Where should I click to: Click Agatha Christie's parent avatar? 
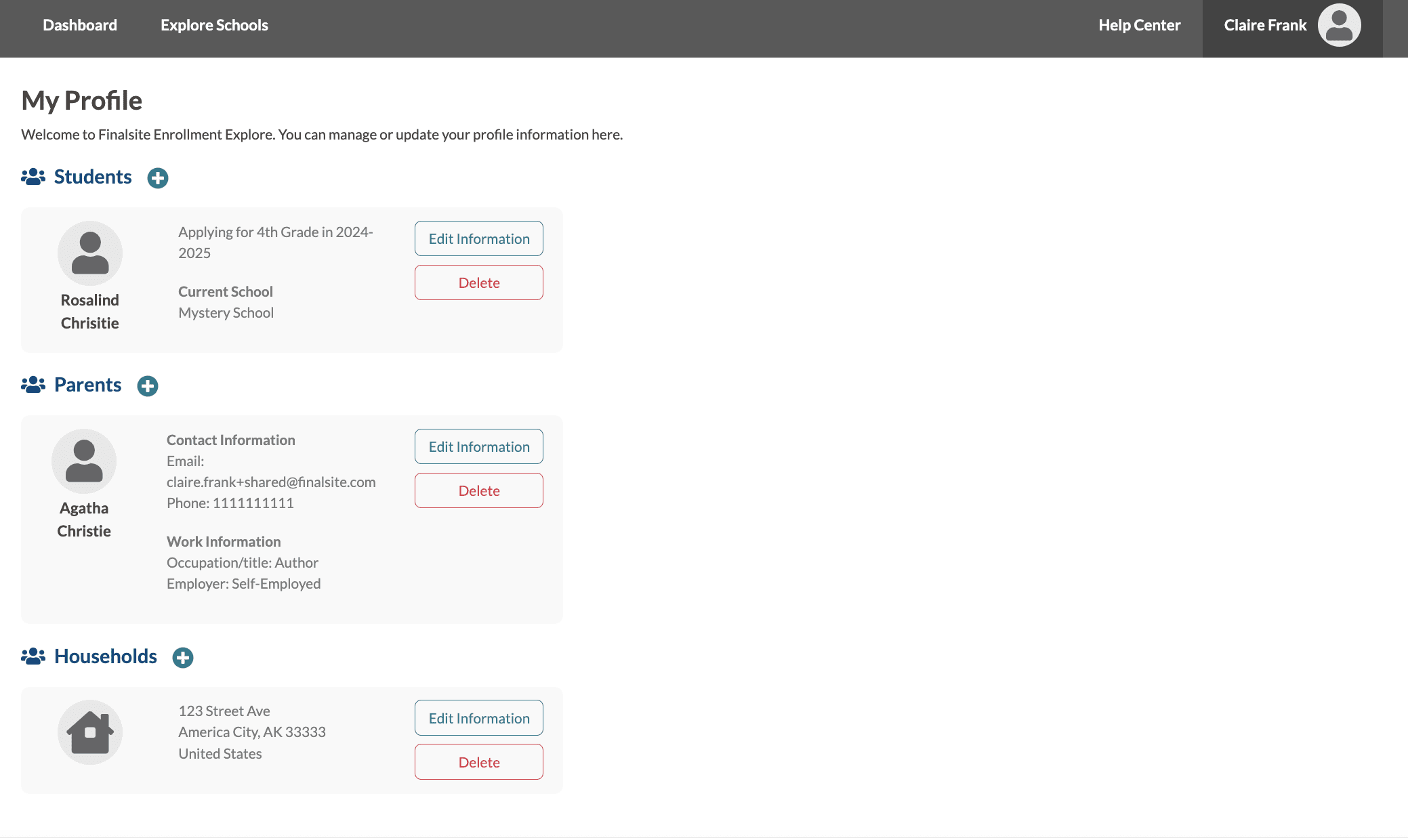pos(84,461)
